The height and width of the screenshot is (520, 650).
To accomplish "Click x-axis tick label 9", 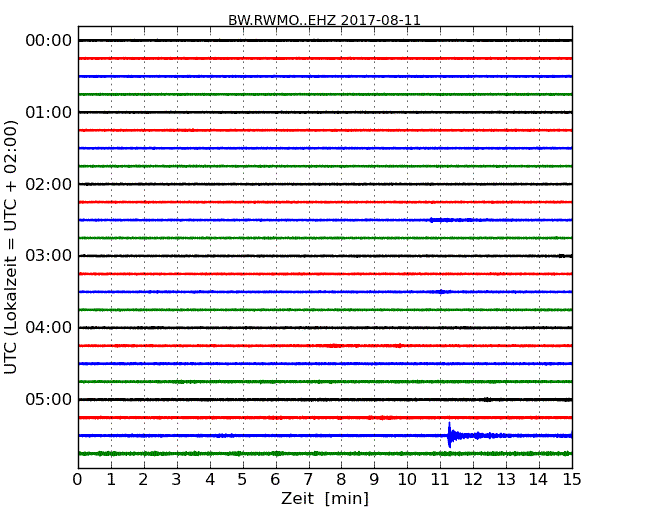I will point(374,480).
